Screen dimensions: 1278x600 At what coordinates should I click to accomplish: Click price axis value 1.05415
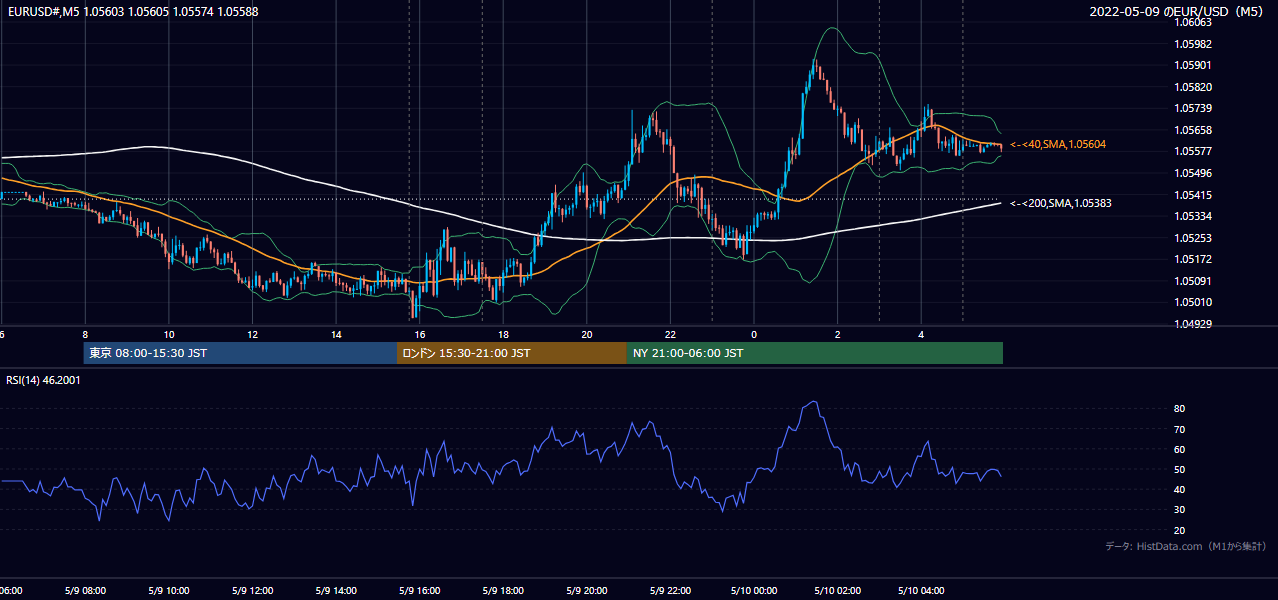coord(1193,195)
